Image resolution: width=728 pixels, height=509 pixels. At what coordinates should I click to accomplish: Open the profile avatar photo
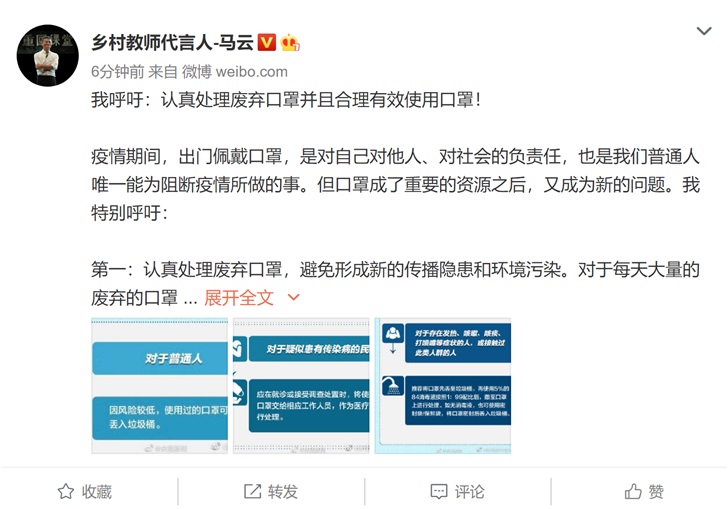coord(47,55)
